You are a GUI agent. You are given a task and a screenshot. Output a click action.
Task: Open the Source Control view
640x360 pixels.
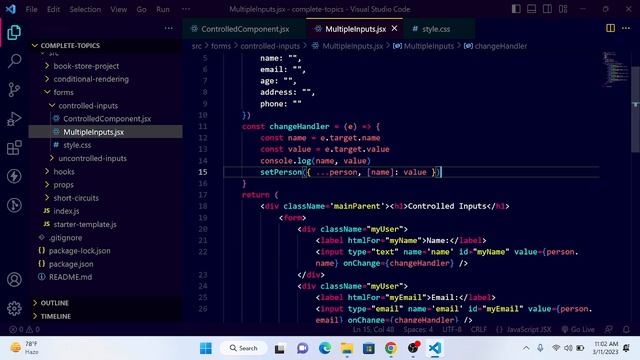[x=14, y=90]
